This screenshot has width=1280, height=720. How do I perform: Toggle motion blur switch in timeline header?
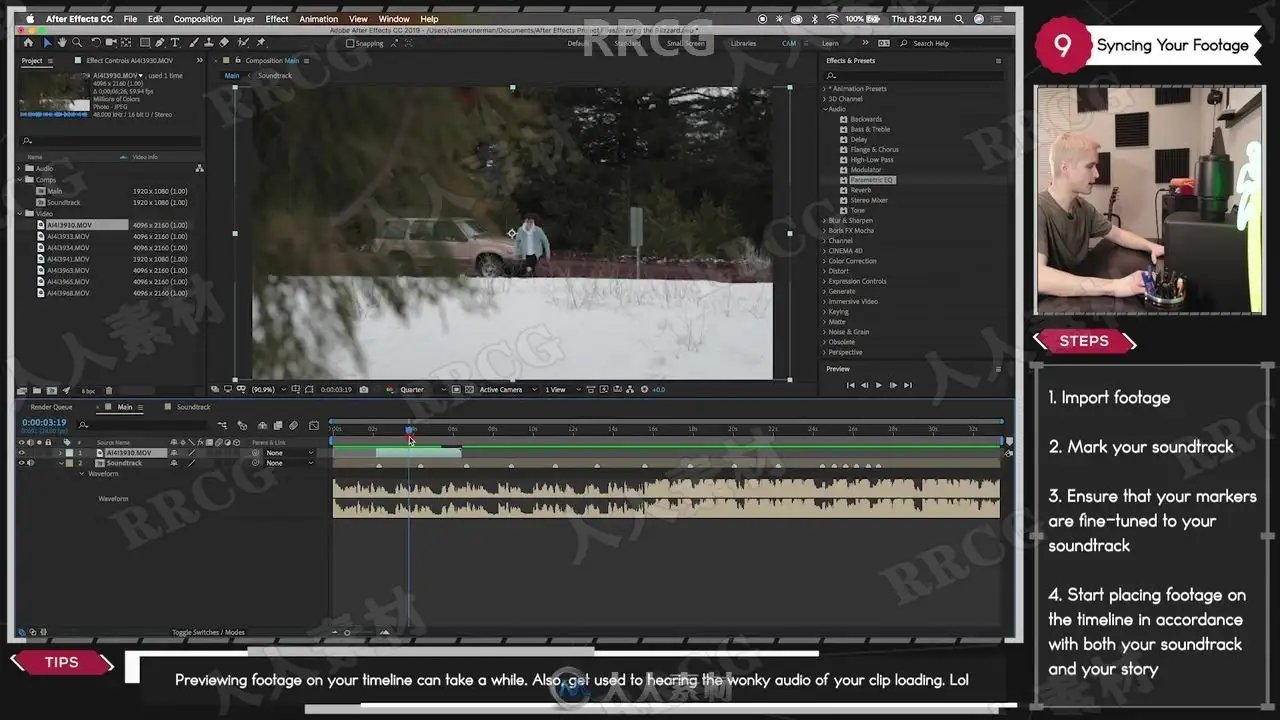(x=293, y=426)
